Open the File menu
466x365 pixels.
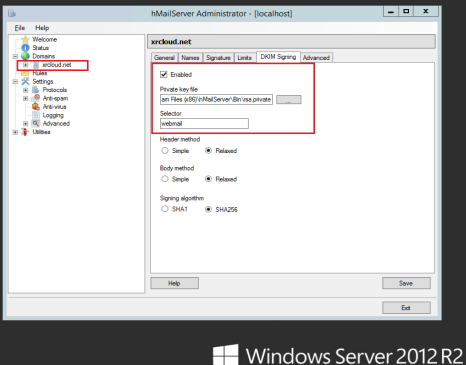(x=20, y=28)
